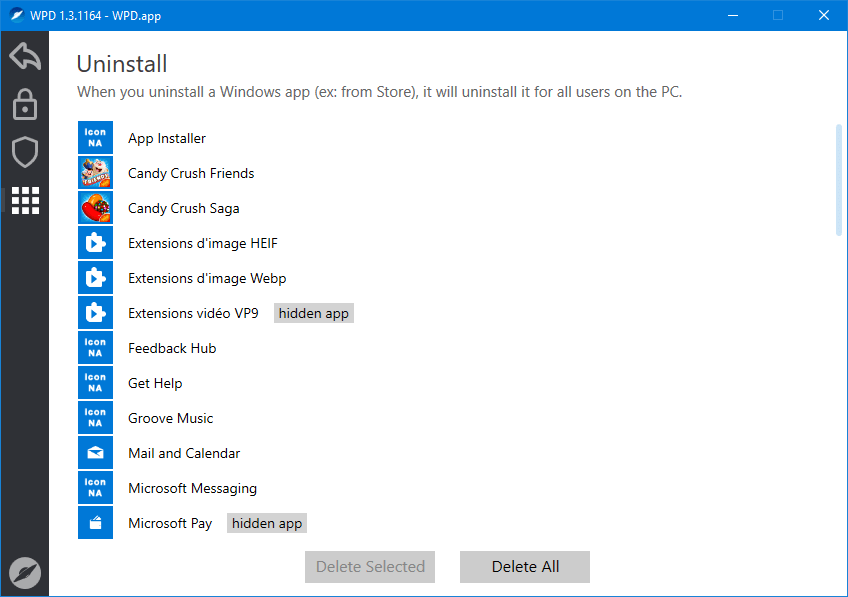
Task: Select the Get Help label
Action: click(155, 383)
